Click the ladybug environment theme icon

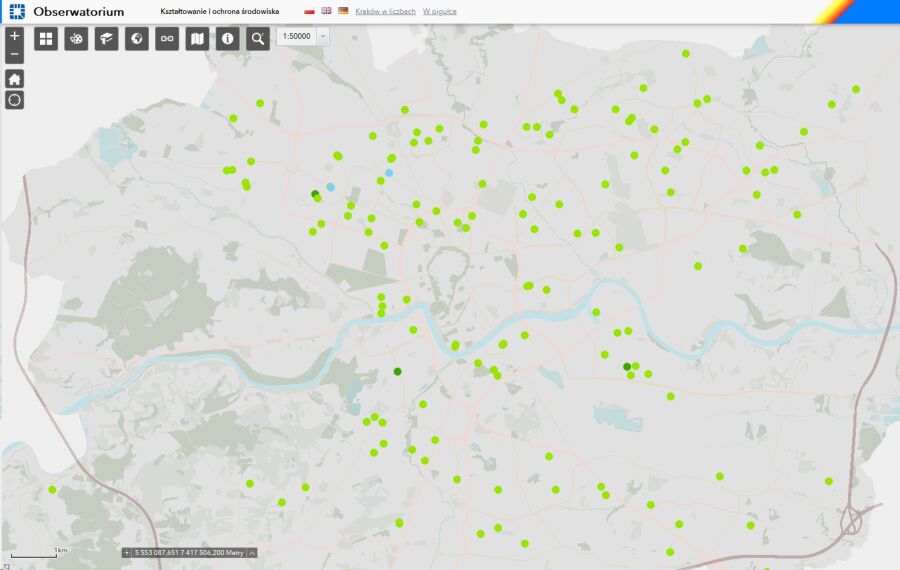pos(76,39)
